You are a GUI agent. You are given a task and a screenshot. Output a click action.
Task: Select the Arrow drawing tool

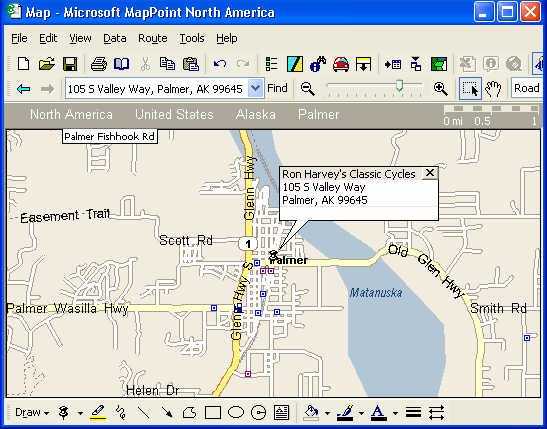click(167, 413)
